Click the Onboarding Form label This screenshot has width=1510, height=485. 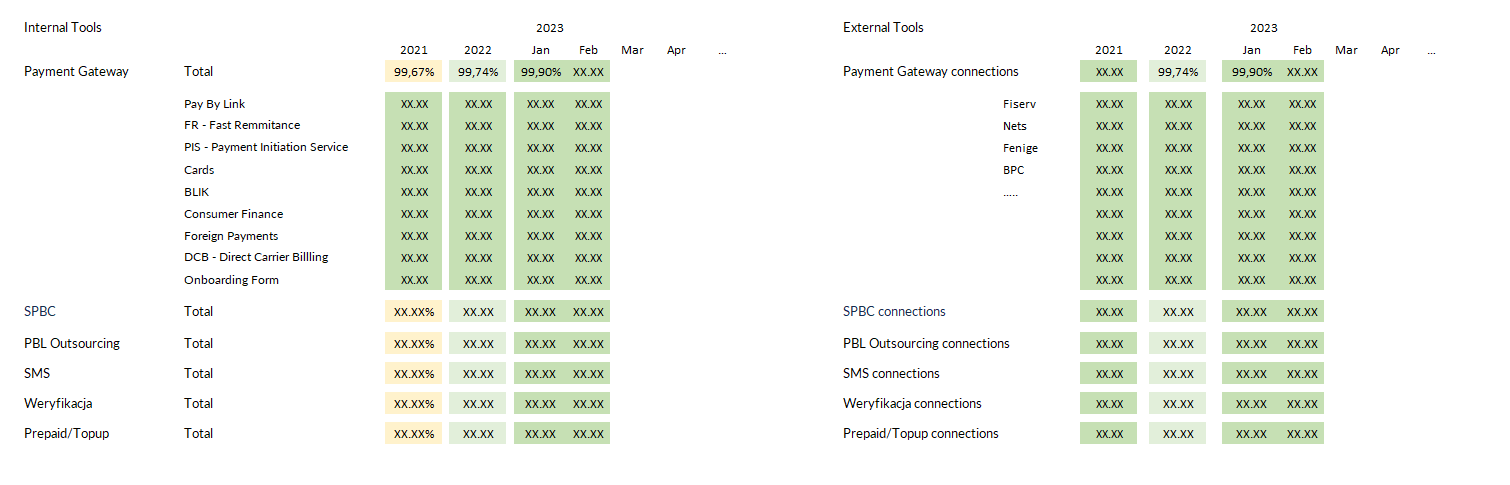click(231, 280)
